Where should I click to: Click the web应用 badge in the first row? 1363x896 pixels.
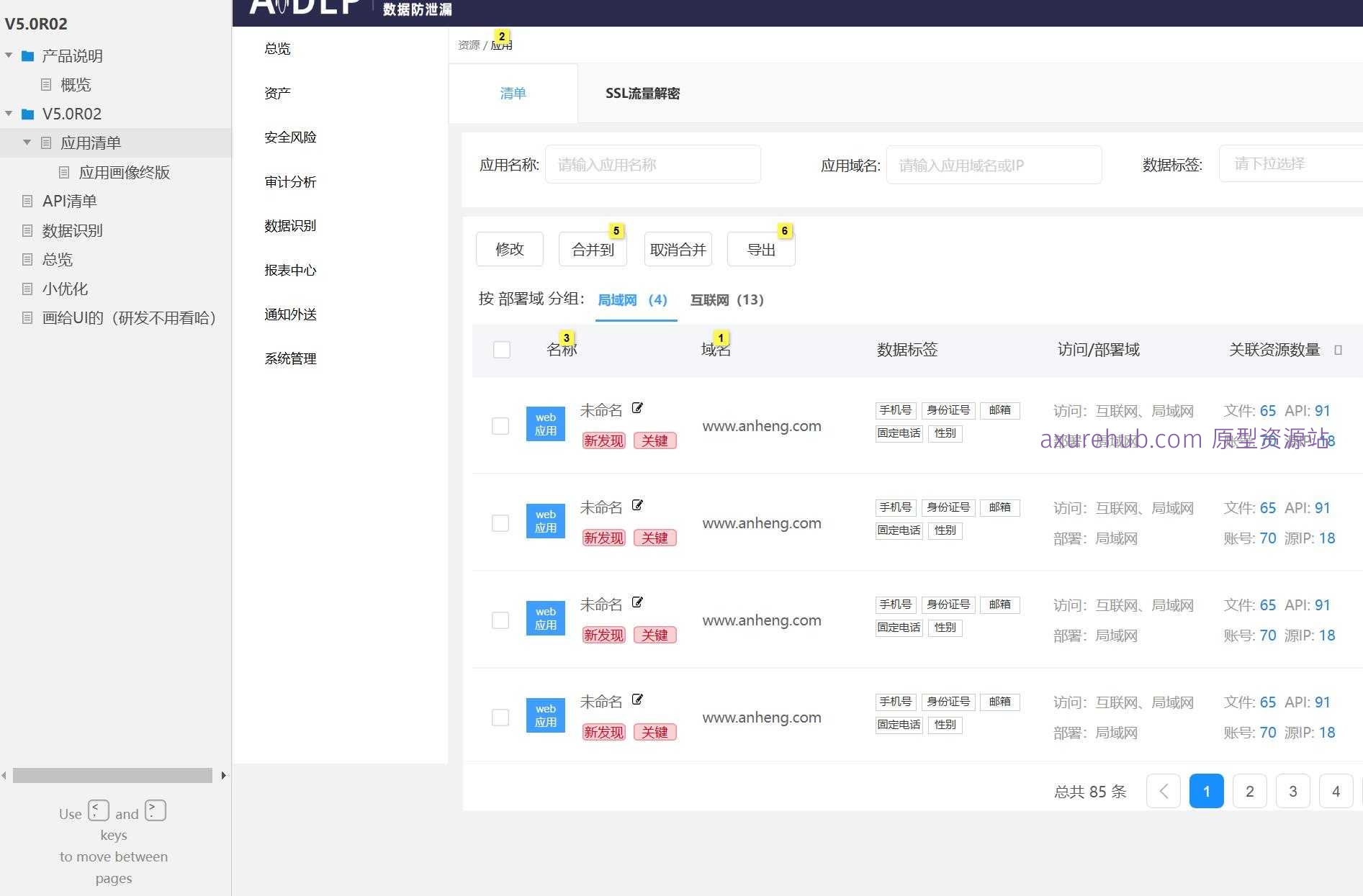(x=546, y=424)
